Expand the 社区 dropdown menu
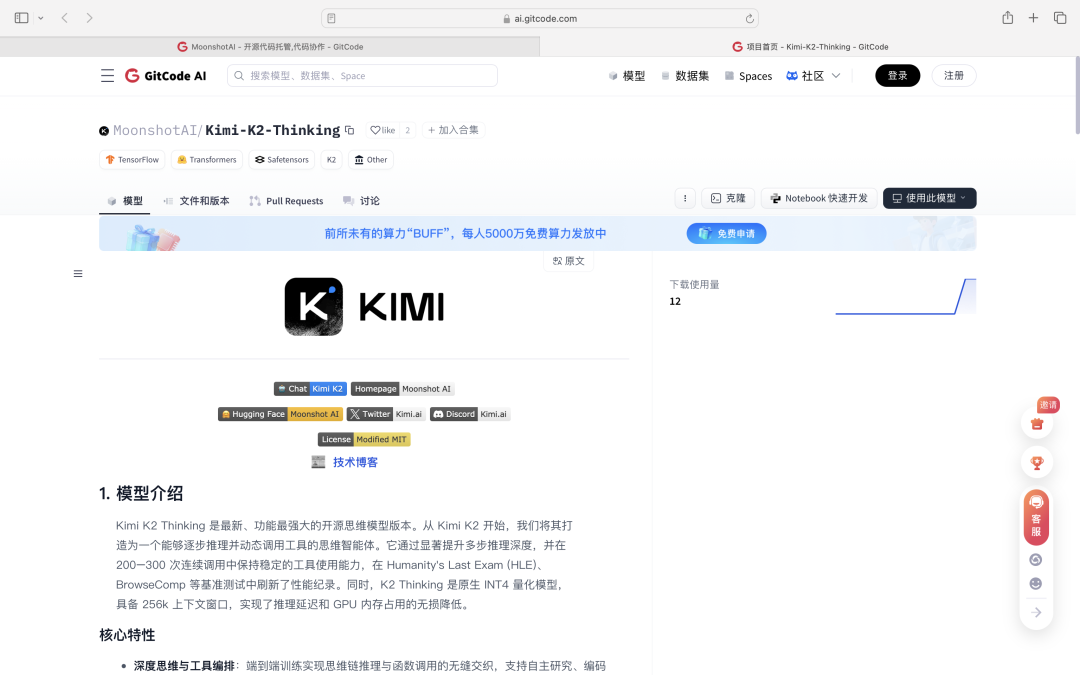The width and height of the screenshot is (1080, 675). tap(813, 76)
